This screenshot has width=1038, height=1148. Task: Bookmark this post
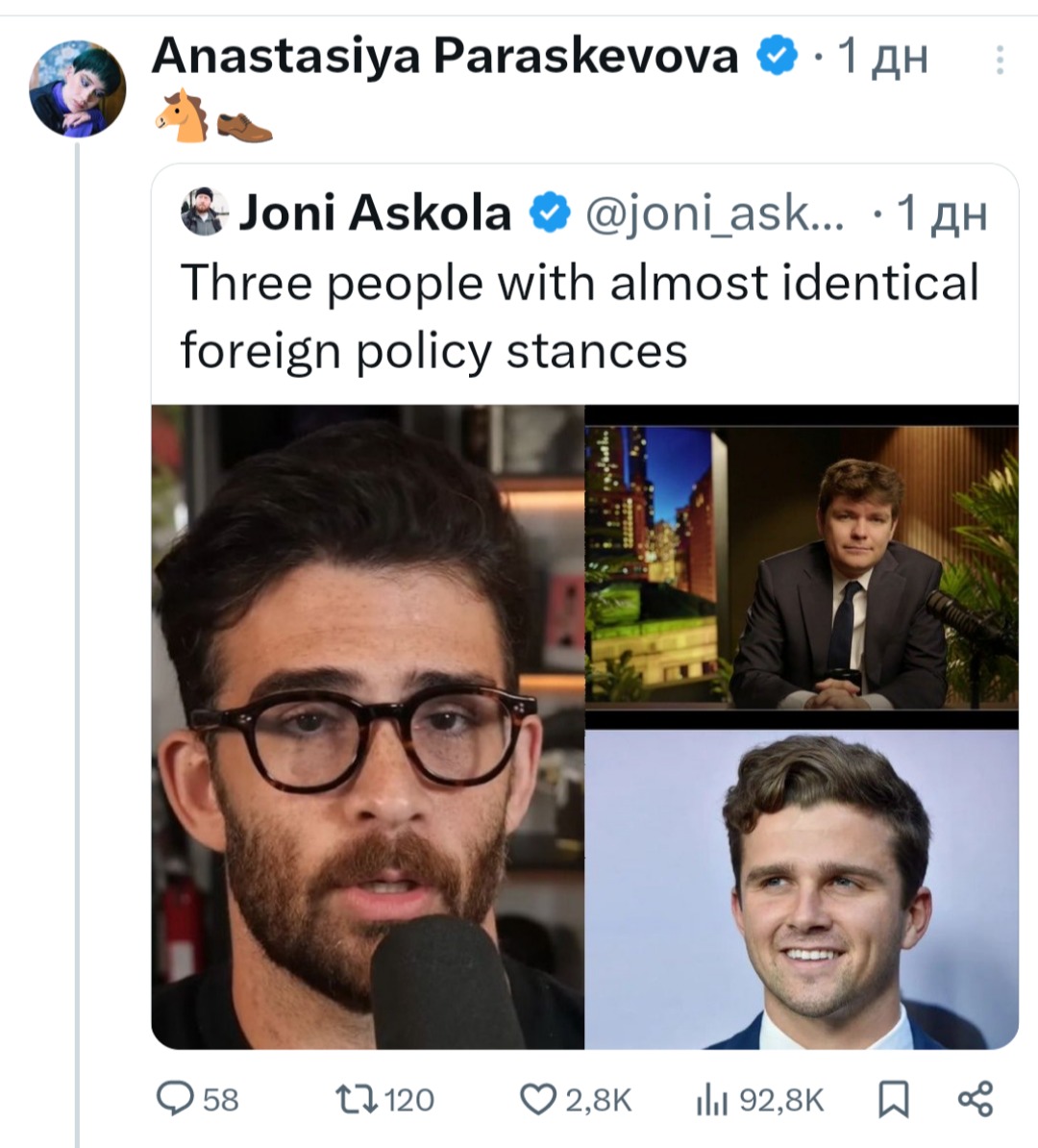[x=894, y=1098]
